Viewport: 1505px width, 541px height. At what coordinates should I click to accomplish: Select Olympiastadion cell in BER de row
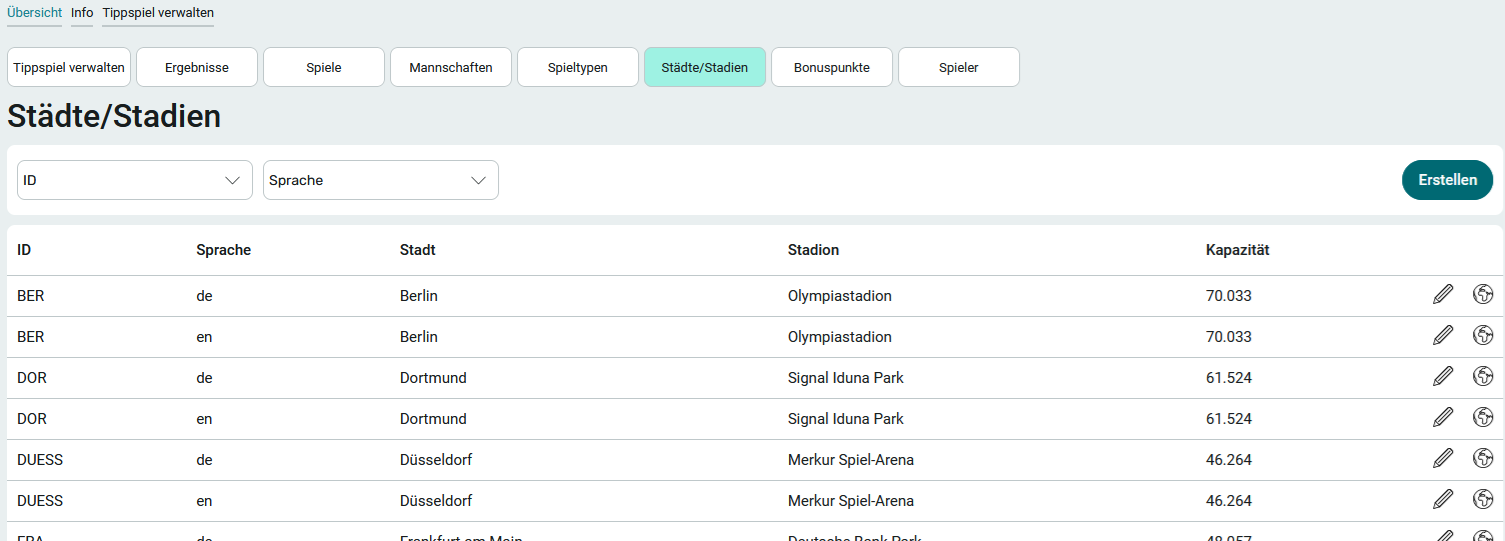click(840, 296)
